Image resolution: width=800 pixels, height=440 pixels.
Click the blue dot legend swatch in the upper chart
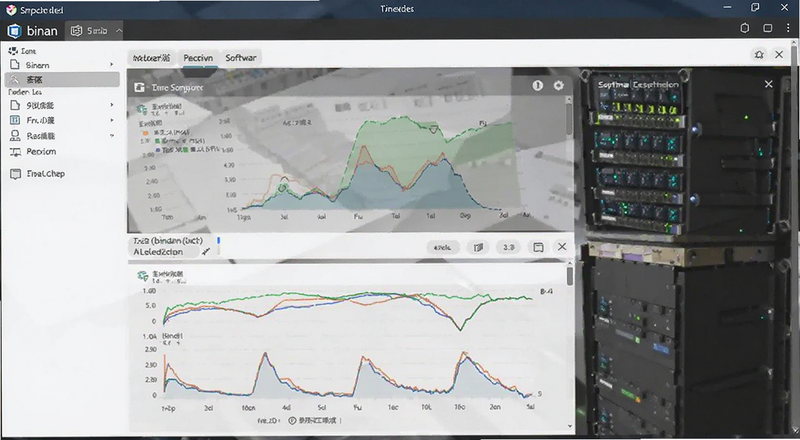tap(158, 150)
